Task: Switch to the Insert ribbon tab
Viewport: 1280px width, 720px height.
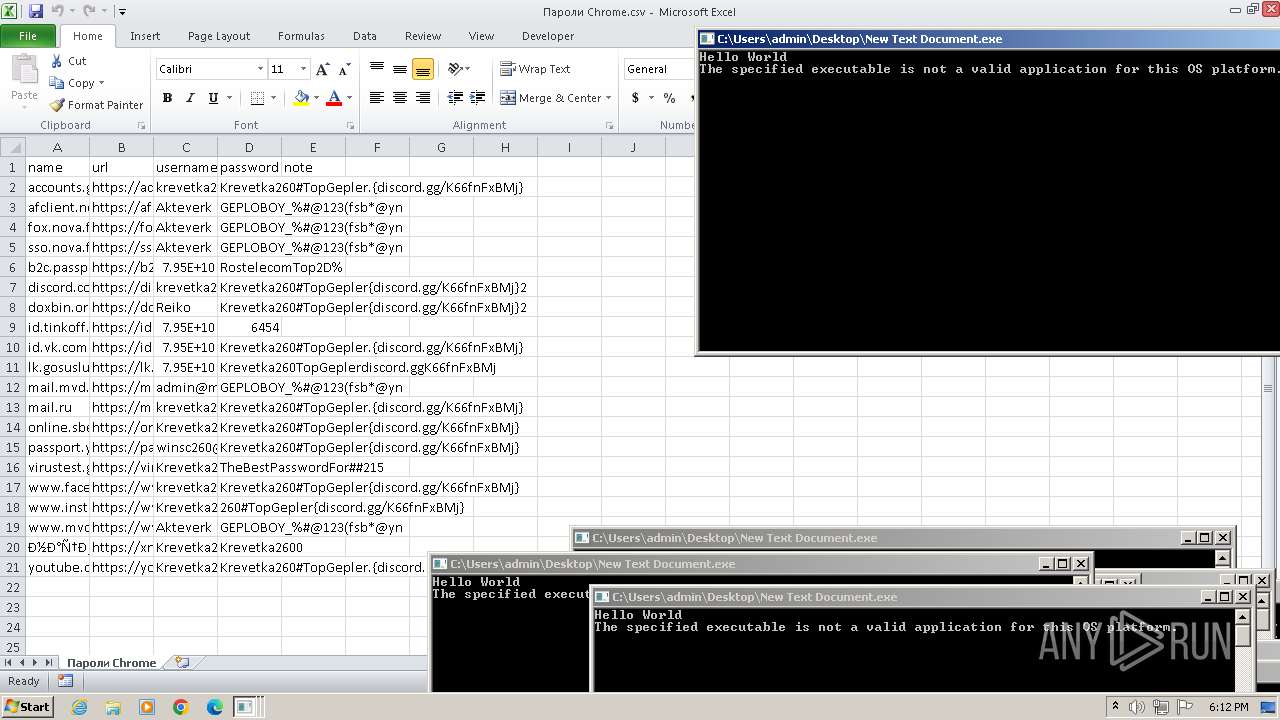Action: [145, 36]
